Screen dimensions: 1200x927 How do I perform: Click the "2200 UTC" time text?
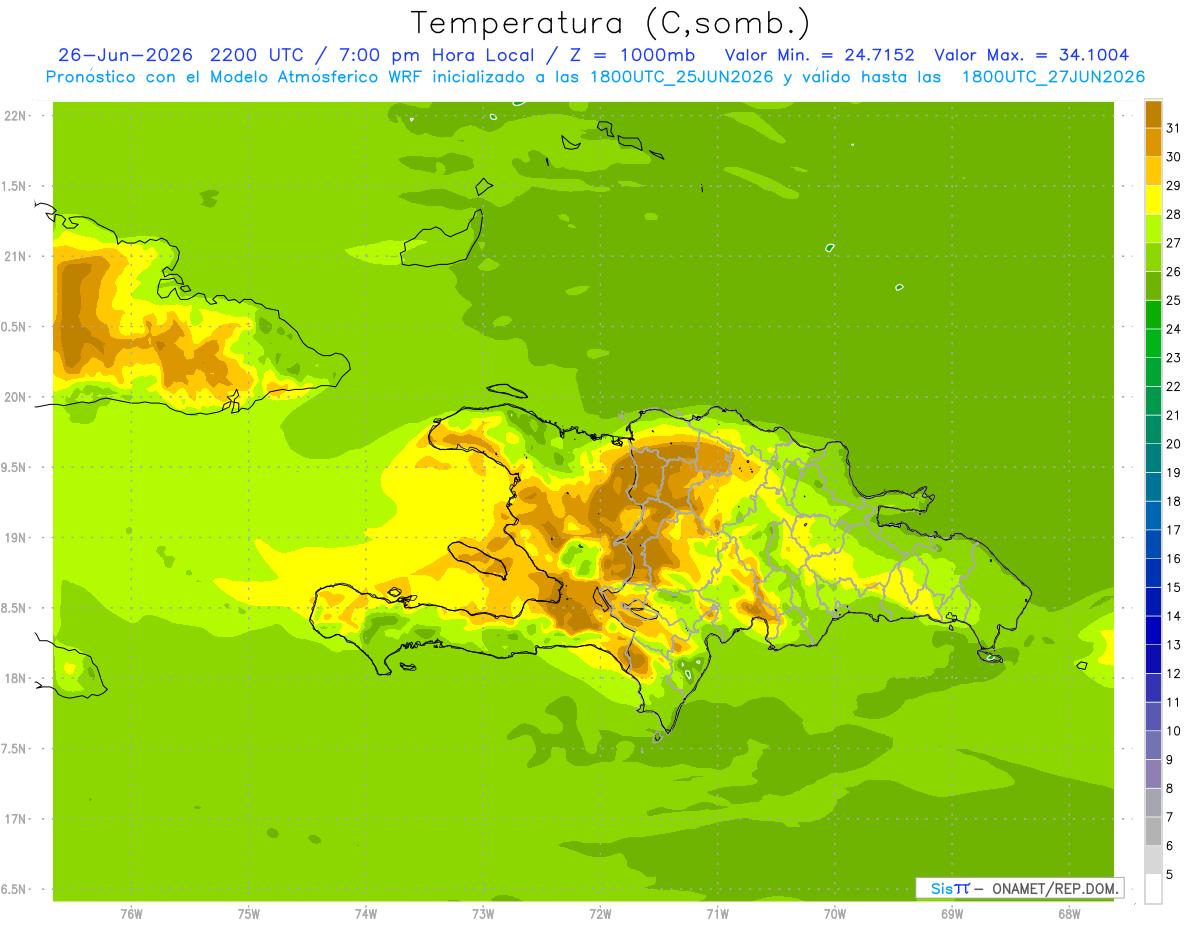(x=258, y=55)
